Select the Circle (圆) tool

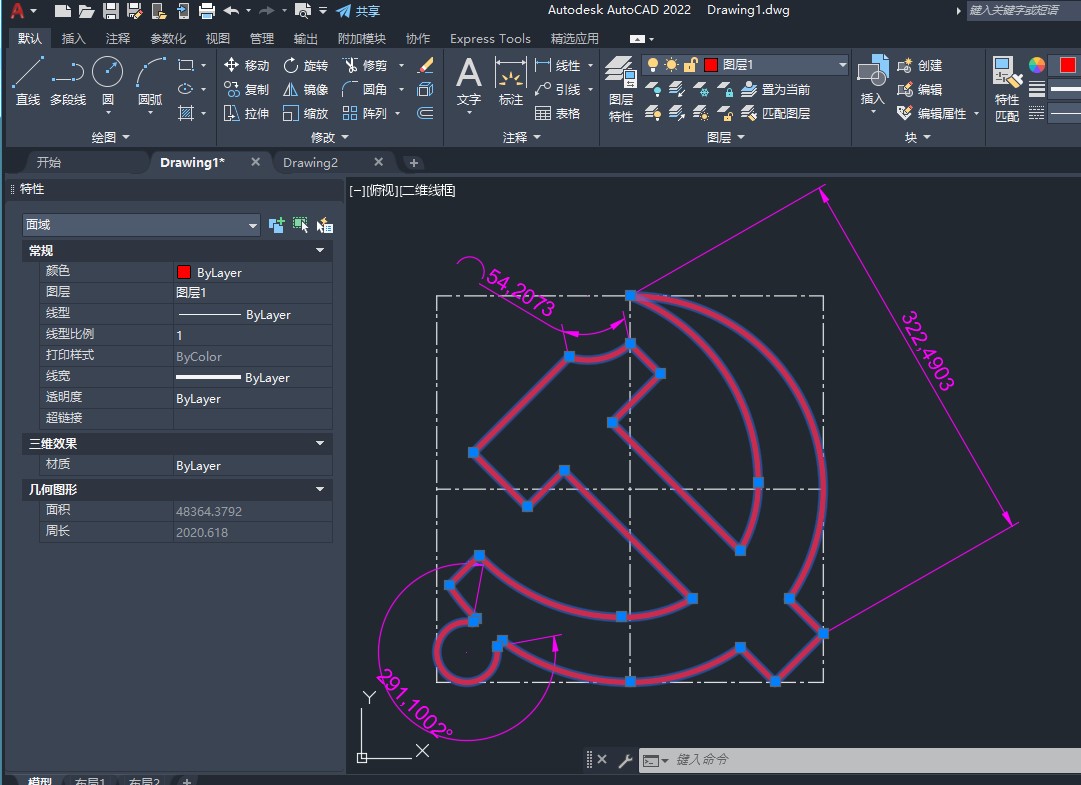pyautogui.click(x=108, y=81)
